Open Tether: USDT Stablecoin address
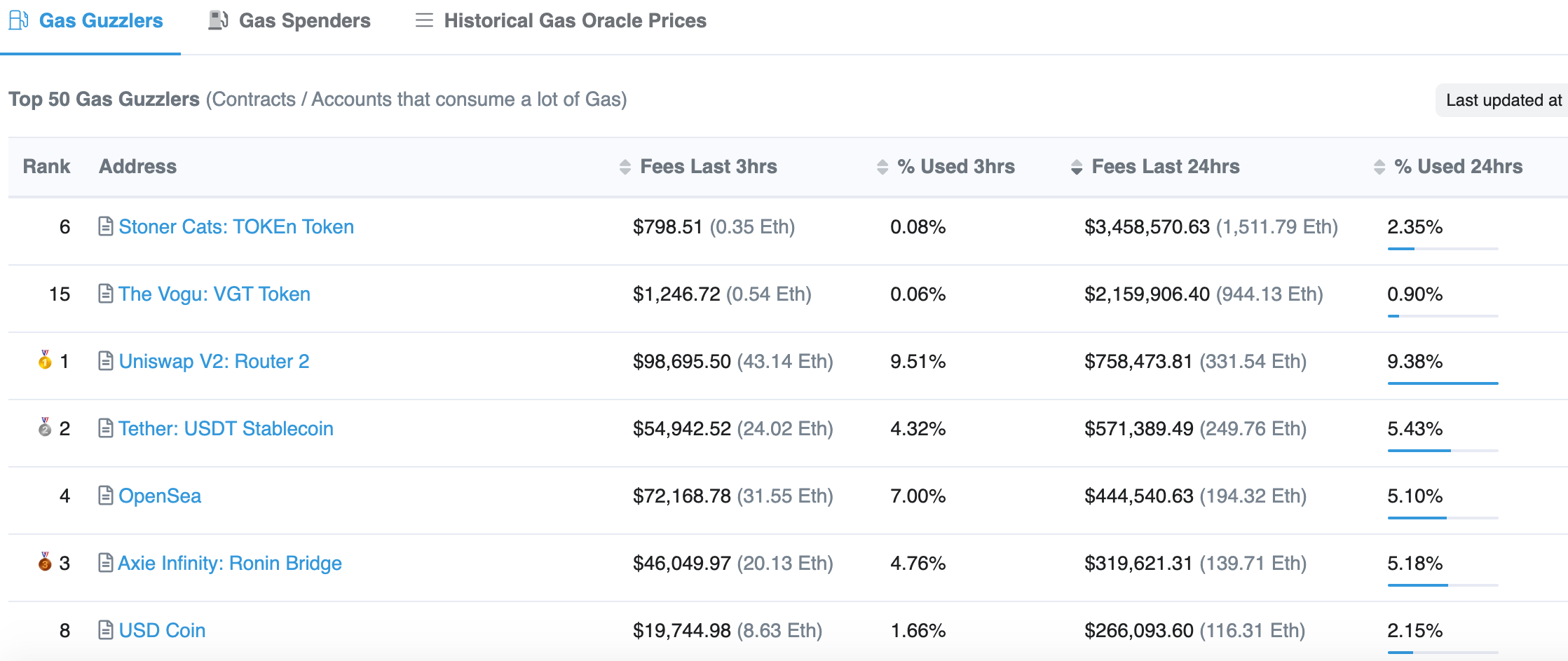The width and height of the screenshot is (1568, 661). coord(226,429)
